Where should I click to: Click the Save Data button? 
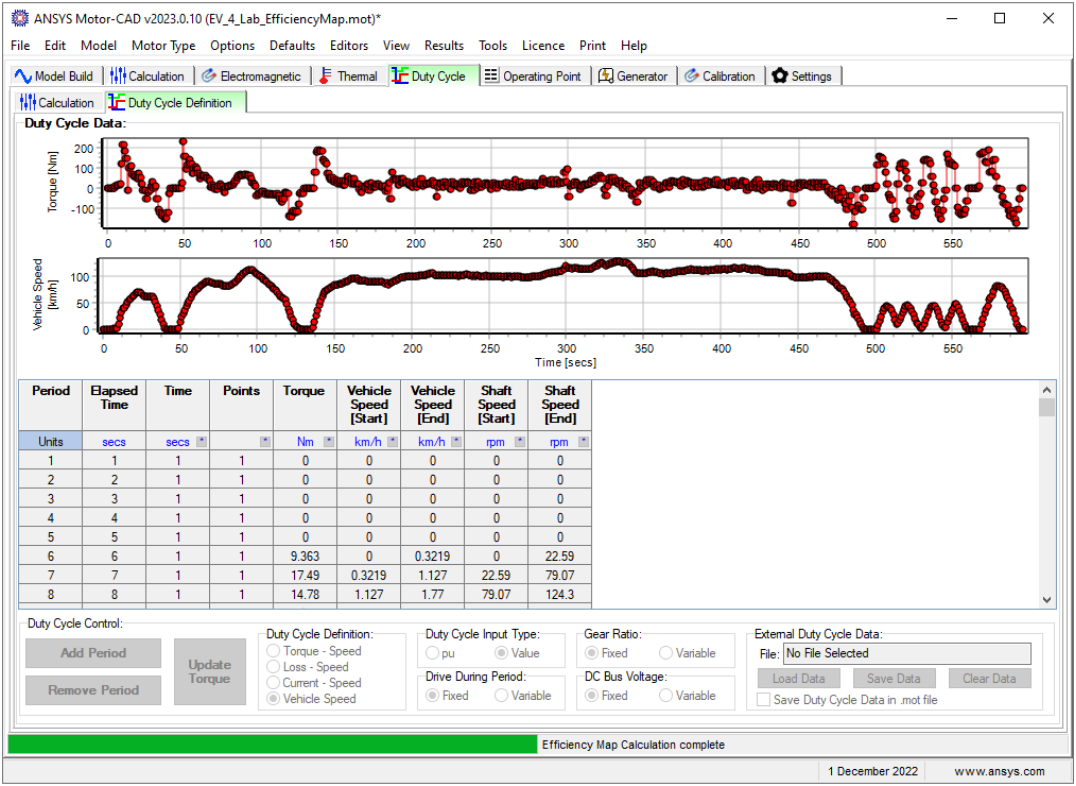coord(894,678)
